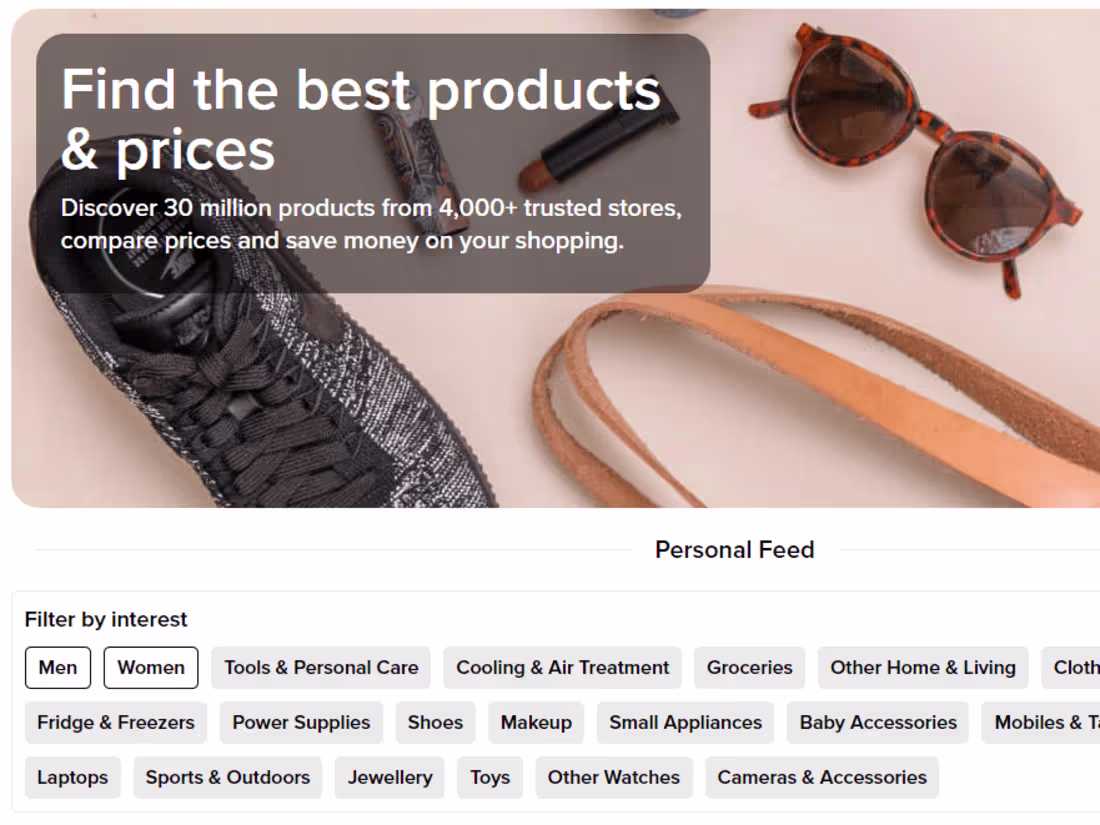Filter the feed by Groceries
1100x825 pixels.
click(749, 667)
